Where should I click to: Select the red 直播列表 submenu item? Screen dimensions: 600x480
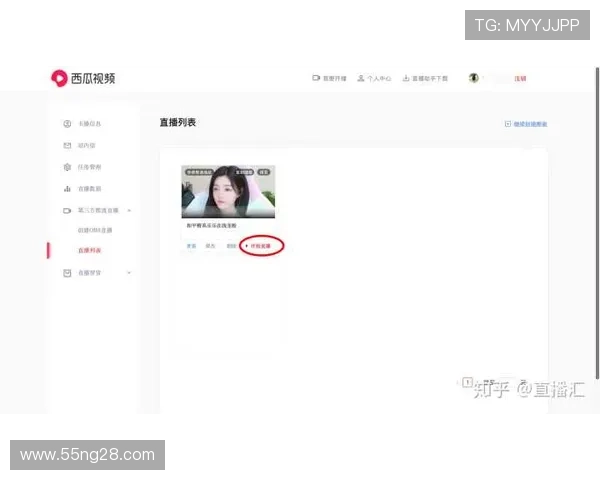click(90, 250)
